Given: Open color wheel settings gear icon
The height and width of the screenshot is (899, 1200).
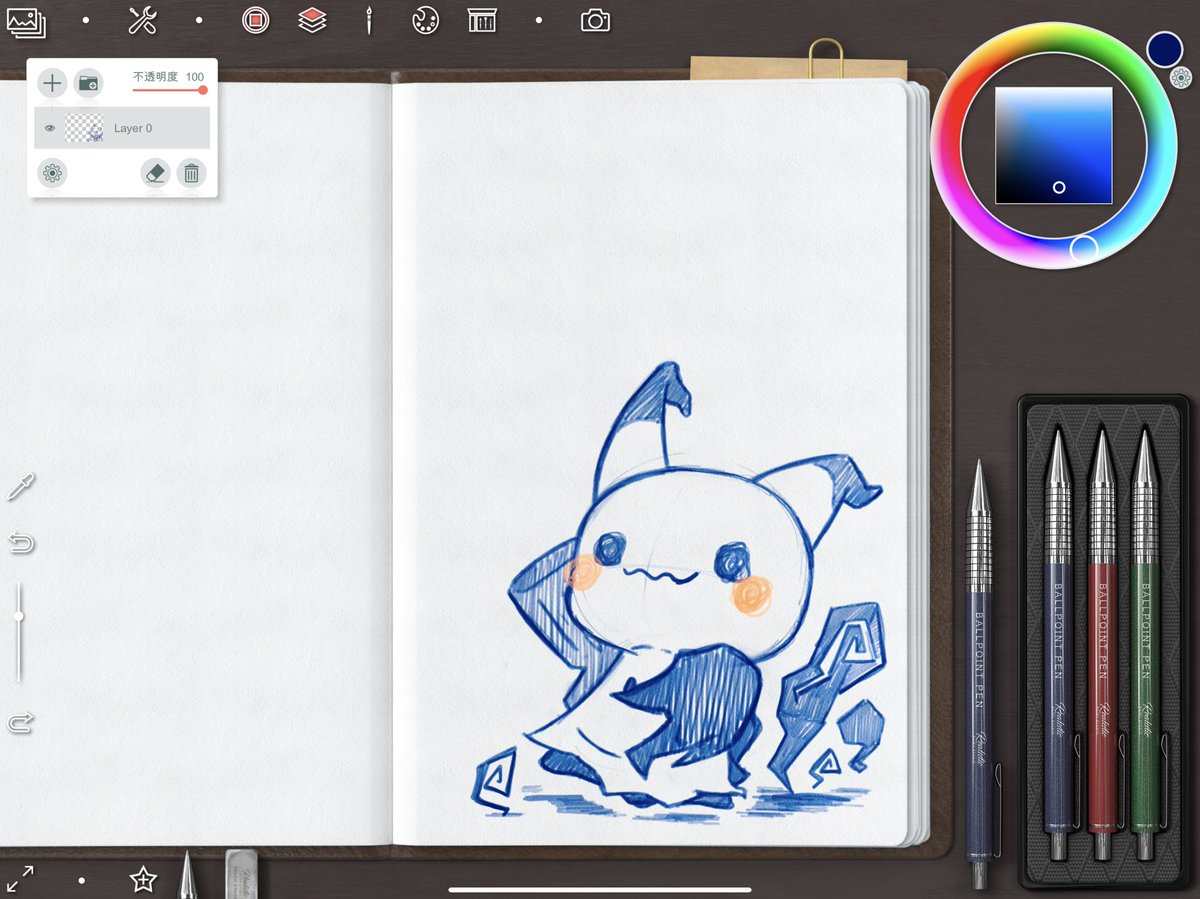Looking at the screenshot, I should pos(1180,77).
